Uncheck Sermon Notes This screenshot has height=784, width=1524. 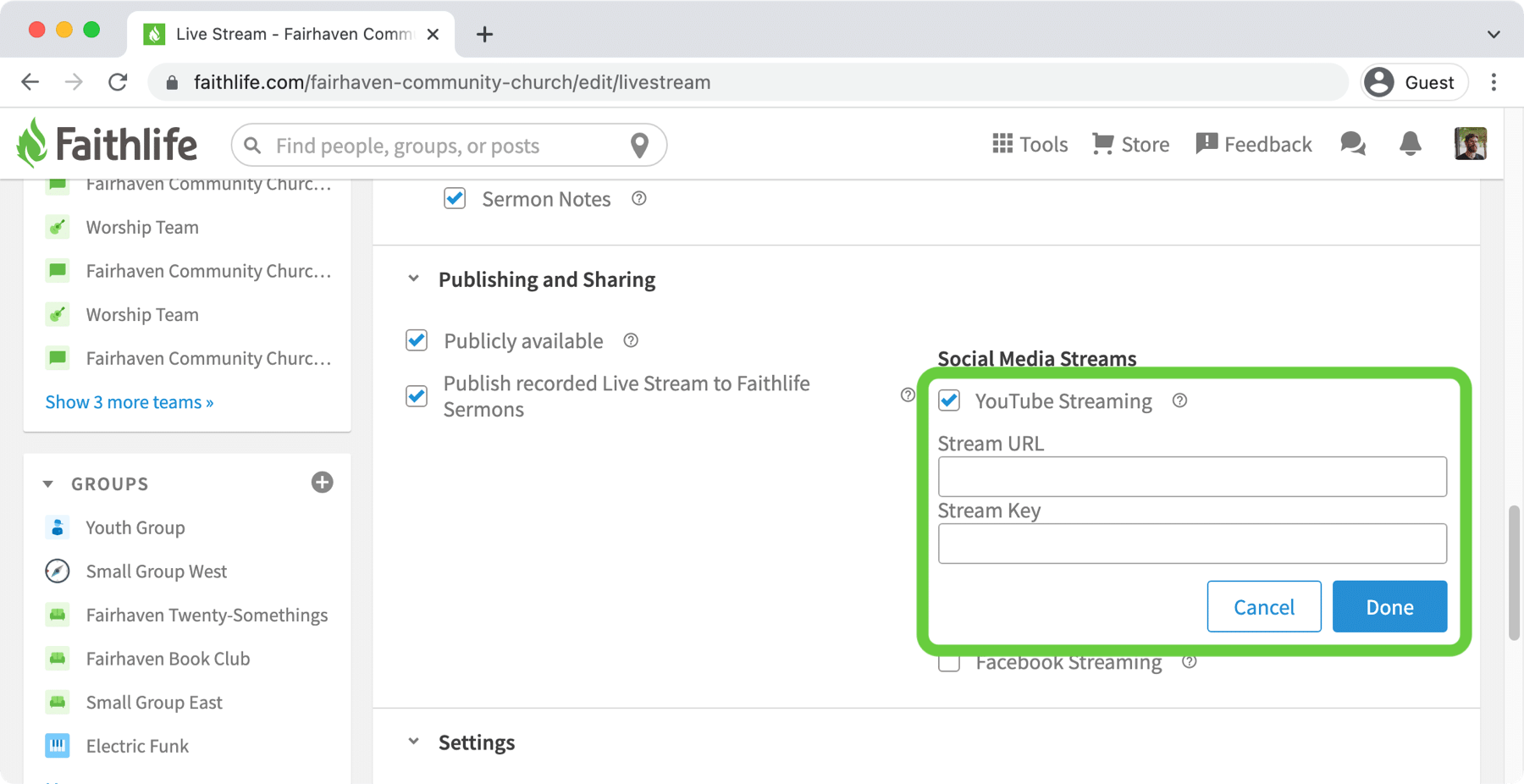[x=455, y=198]
